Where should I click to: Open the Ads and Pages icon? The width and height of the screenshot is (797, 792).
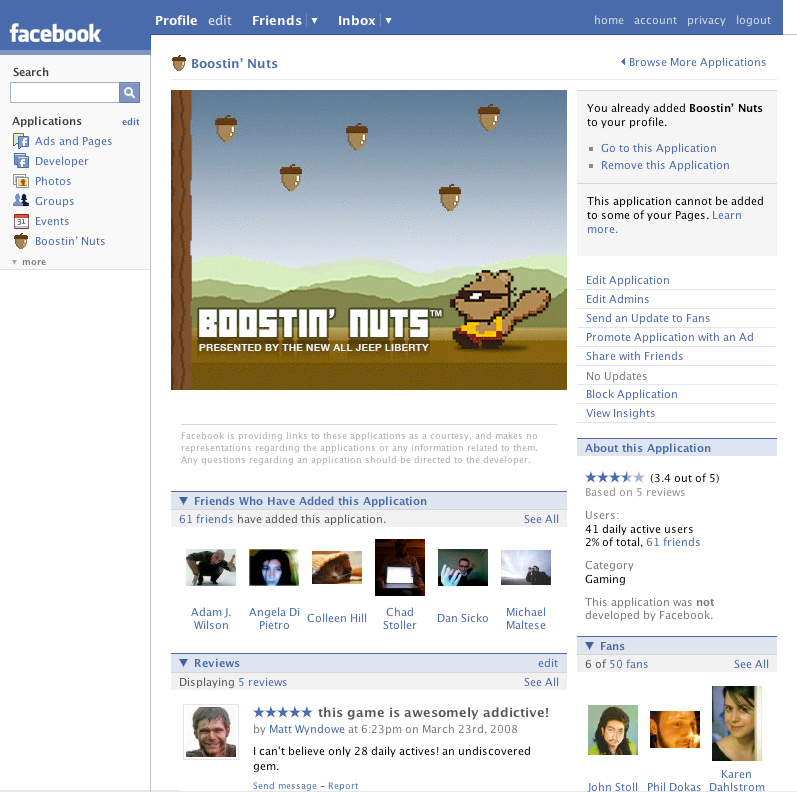[x=21, y=141]
